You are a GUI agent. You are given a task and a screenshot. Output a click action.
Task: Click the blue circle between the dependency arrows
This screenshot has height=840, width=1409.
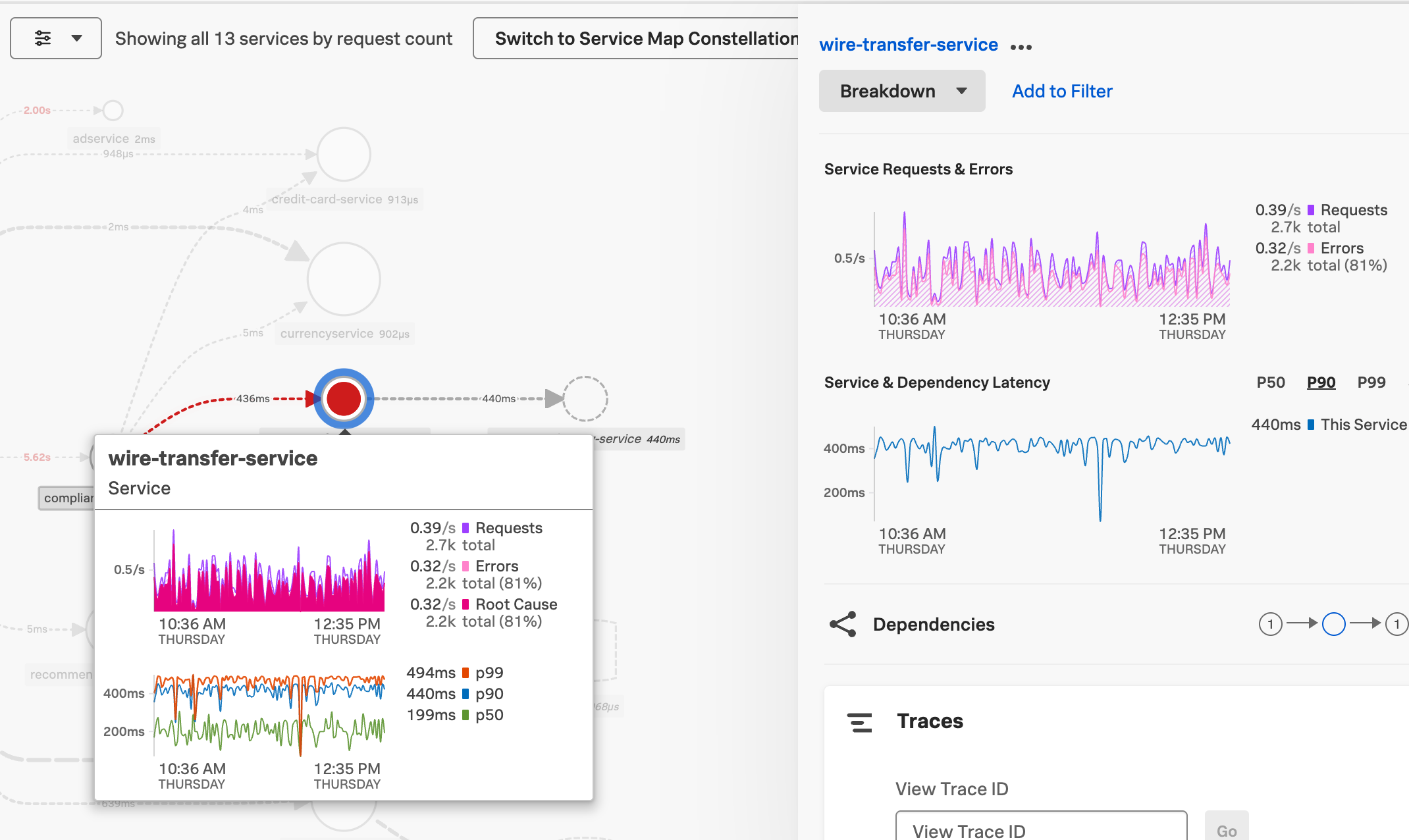[x=1333, y=624]
